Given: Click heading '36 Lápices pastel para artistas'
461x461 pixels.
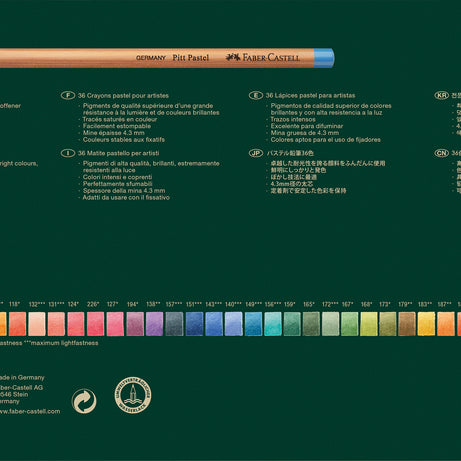Looking at the screenshot, I should (310, 96).
